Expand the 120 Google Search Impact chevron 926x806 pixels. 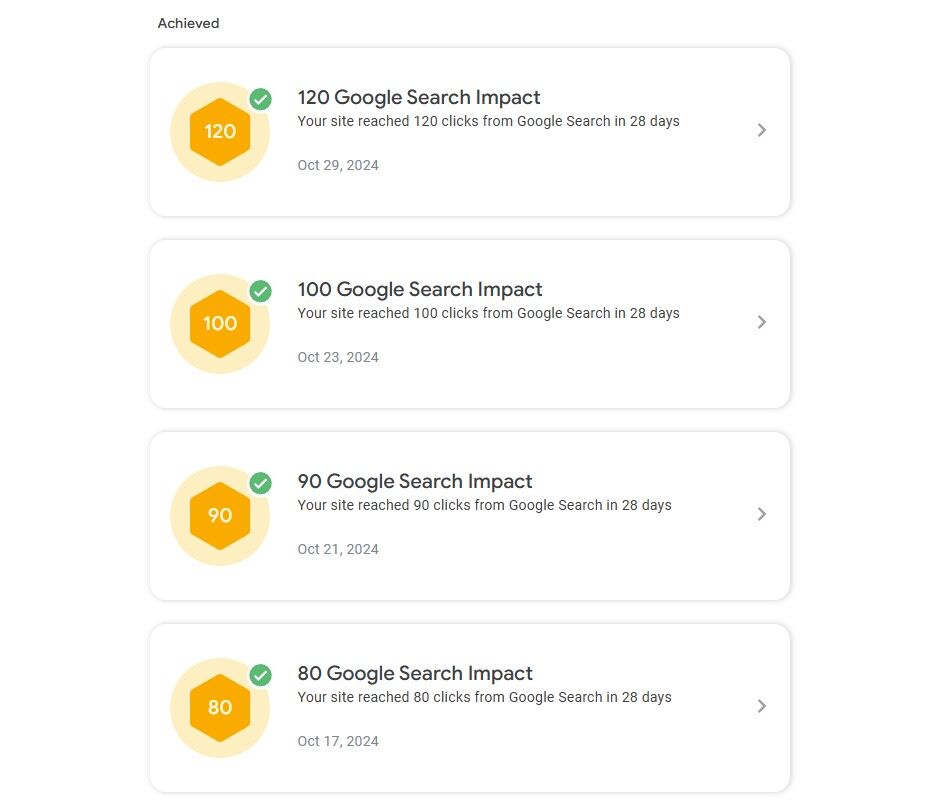click(762, 130)
